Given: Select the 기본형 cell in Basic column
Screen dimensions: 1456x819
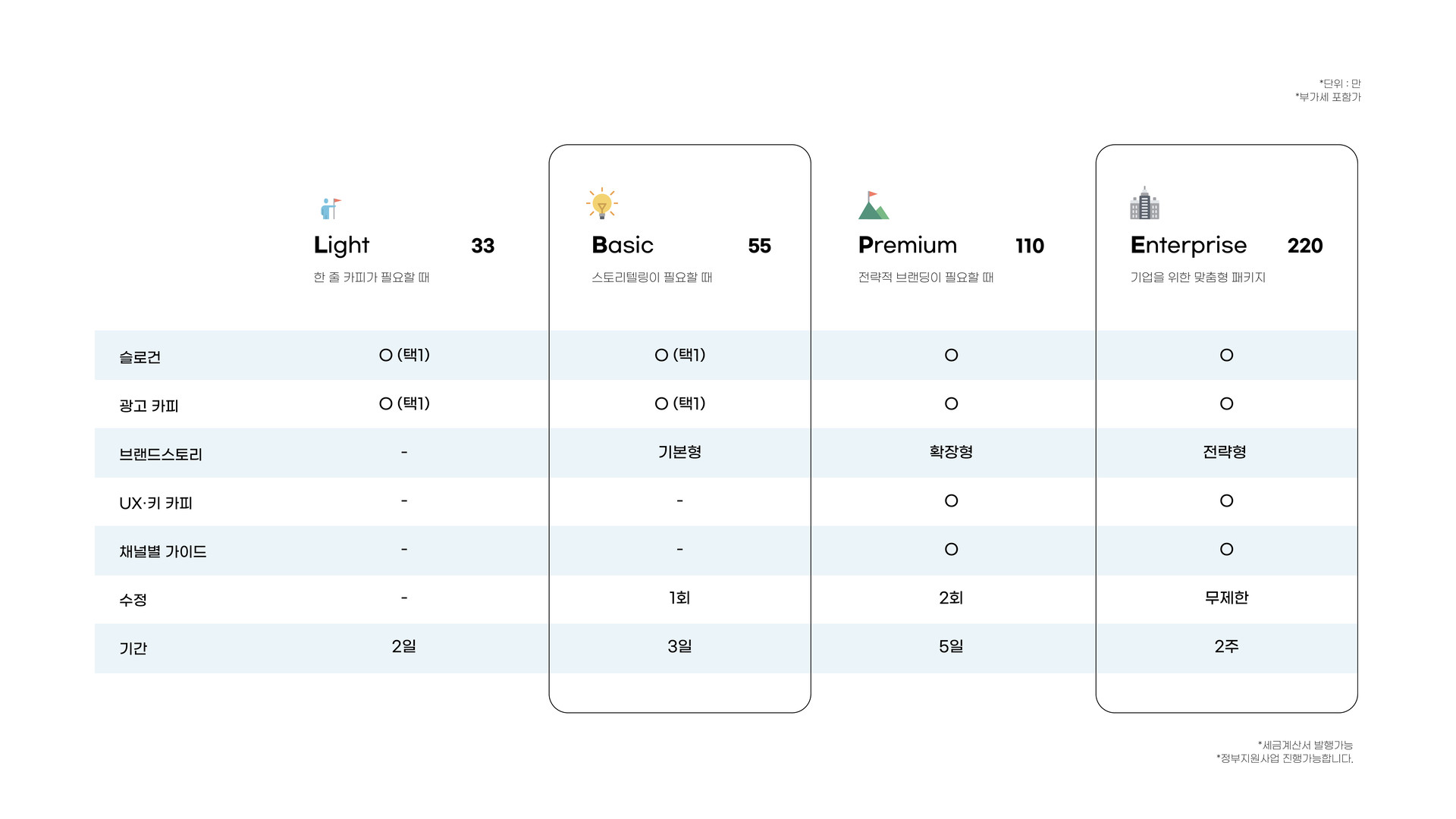Looking at the screenshot, I should coord(679,452).
